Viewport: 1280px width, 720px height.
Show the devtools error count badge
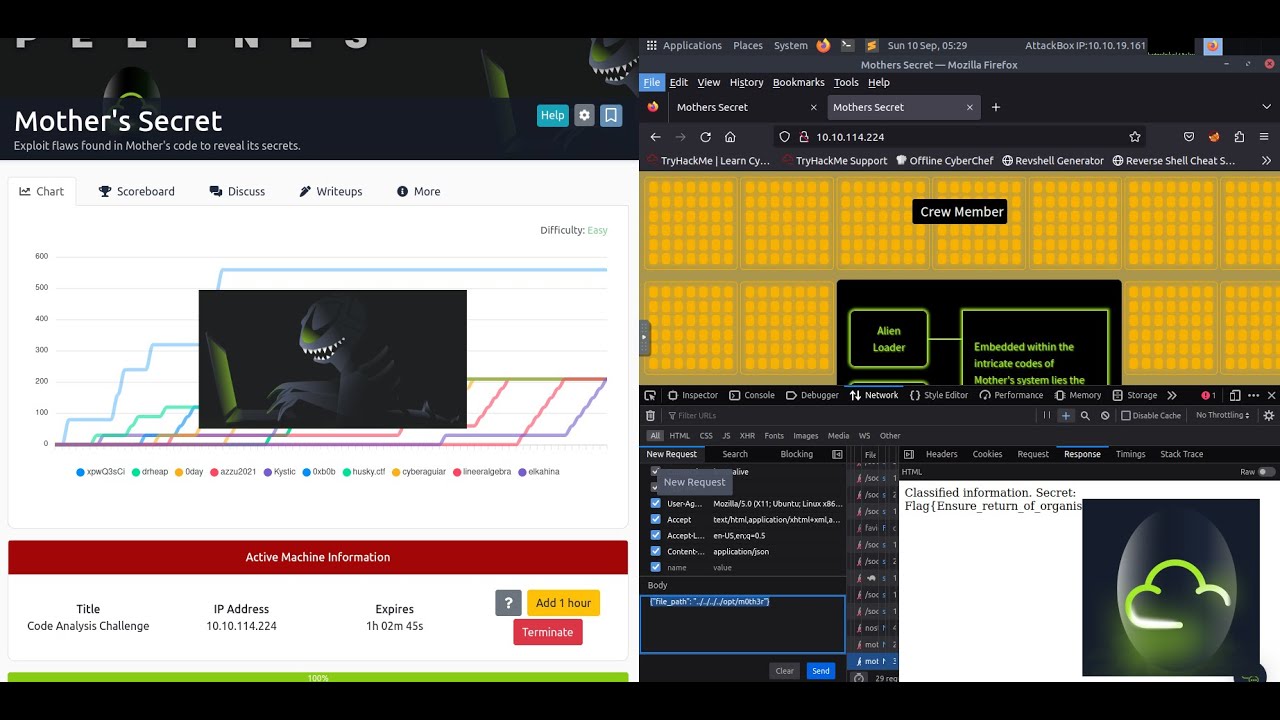coord(1208,395)
